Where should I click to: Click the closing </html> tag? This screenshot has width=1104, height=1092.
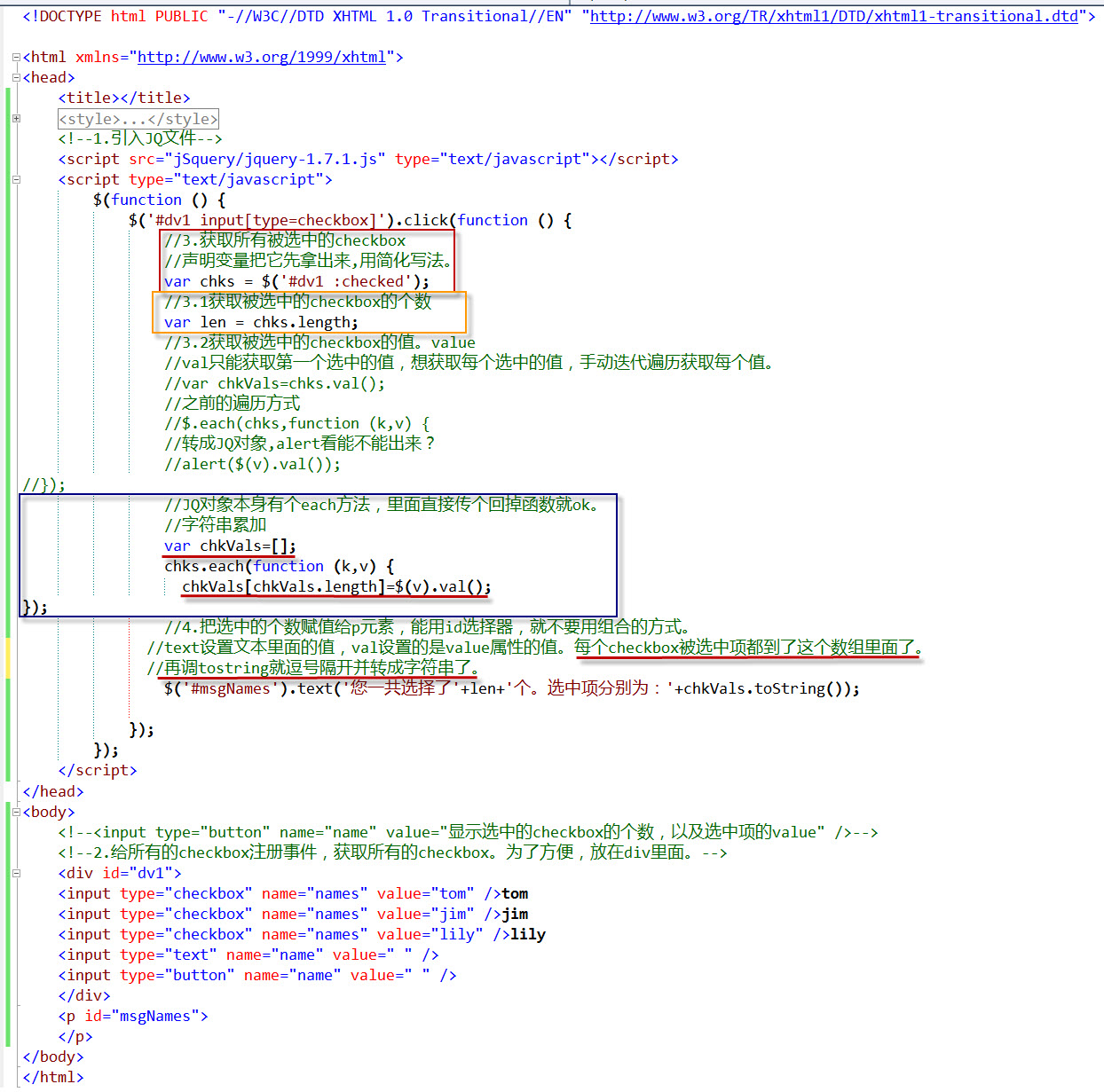[x=53, y=1077]
